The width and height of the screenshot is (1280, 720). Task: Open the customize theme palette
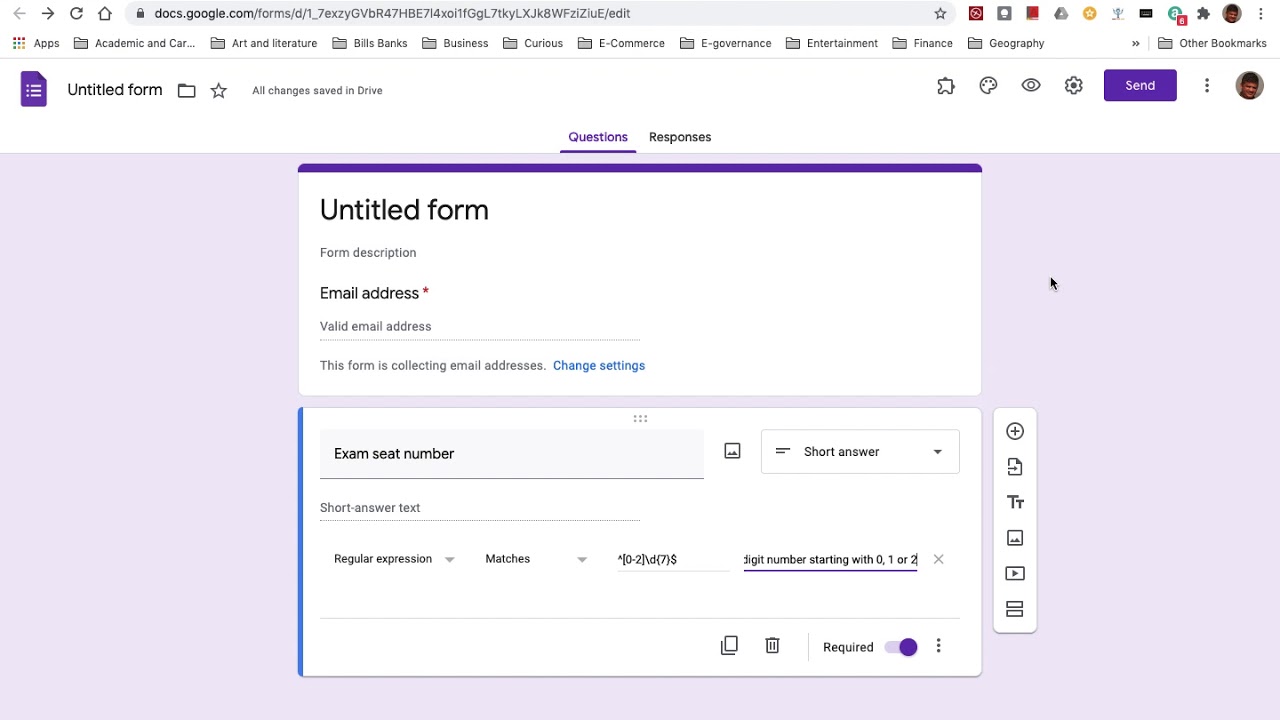point(988,86)
